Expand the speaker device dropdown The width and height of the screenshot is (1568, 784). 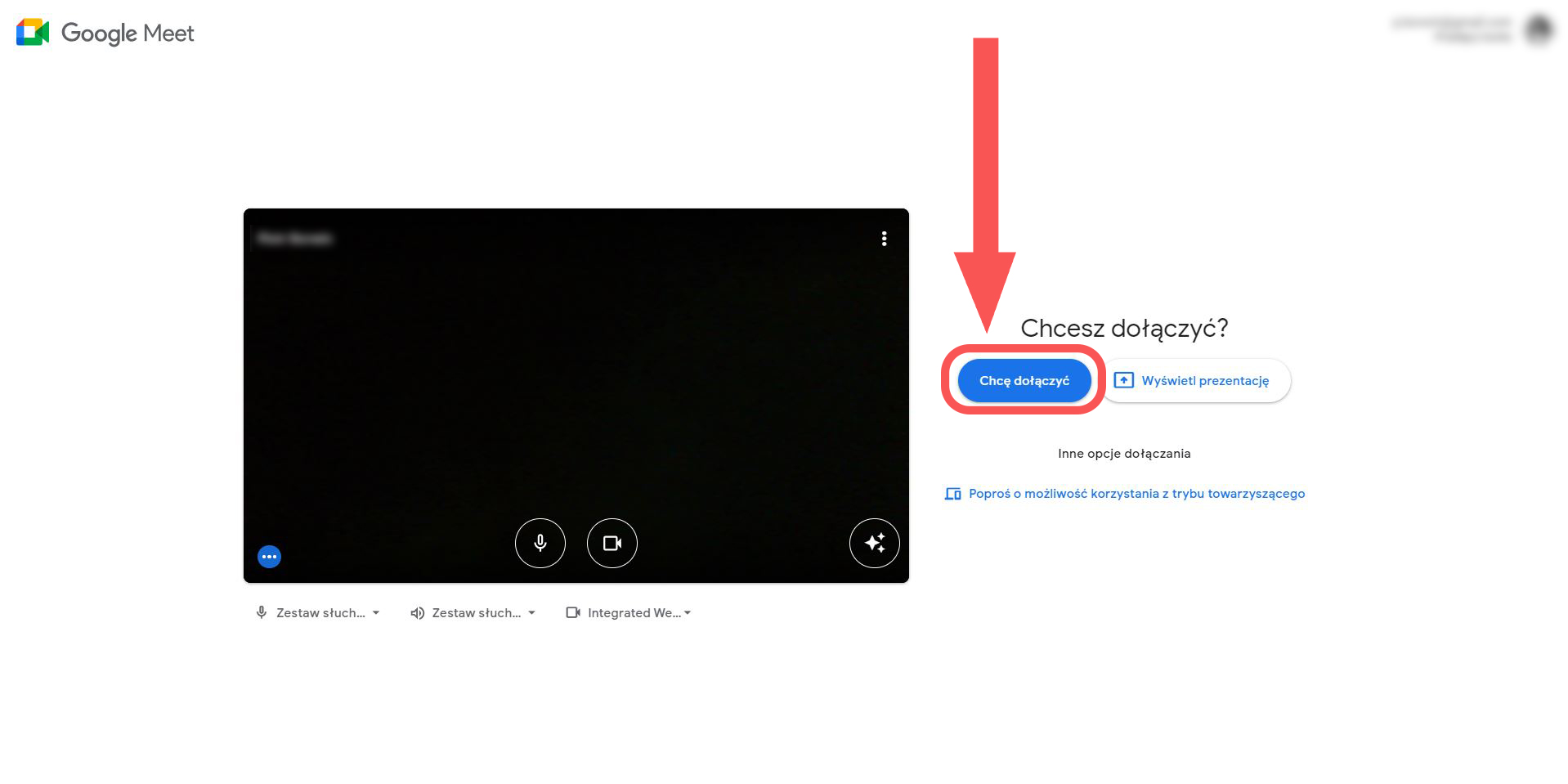pos(473,613)
